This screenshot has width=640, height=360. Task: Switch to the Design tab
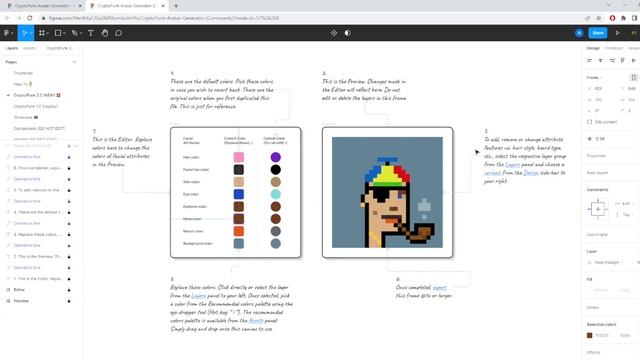click(x=593, y=48)
